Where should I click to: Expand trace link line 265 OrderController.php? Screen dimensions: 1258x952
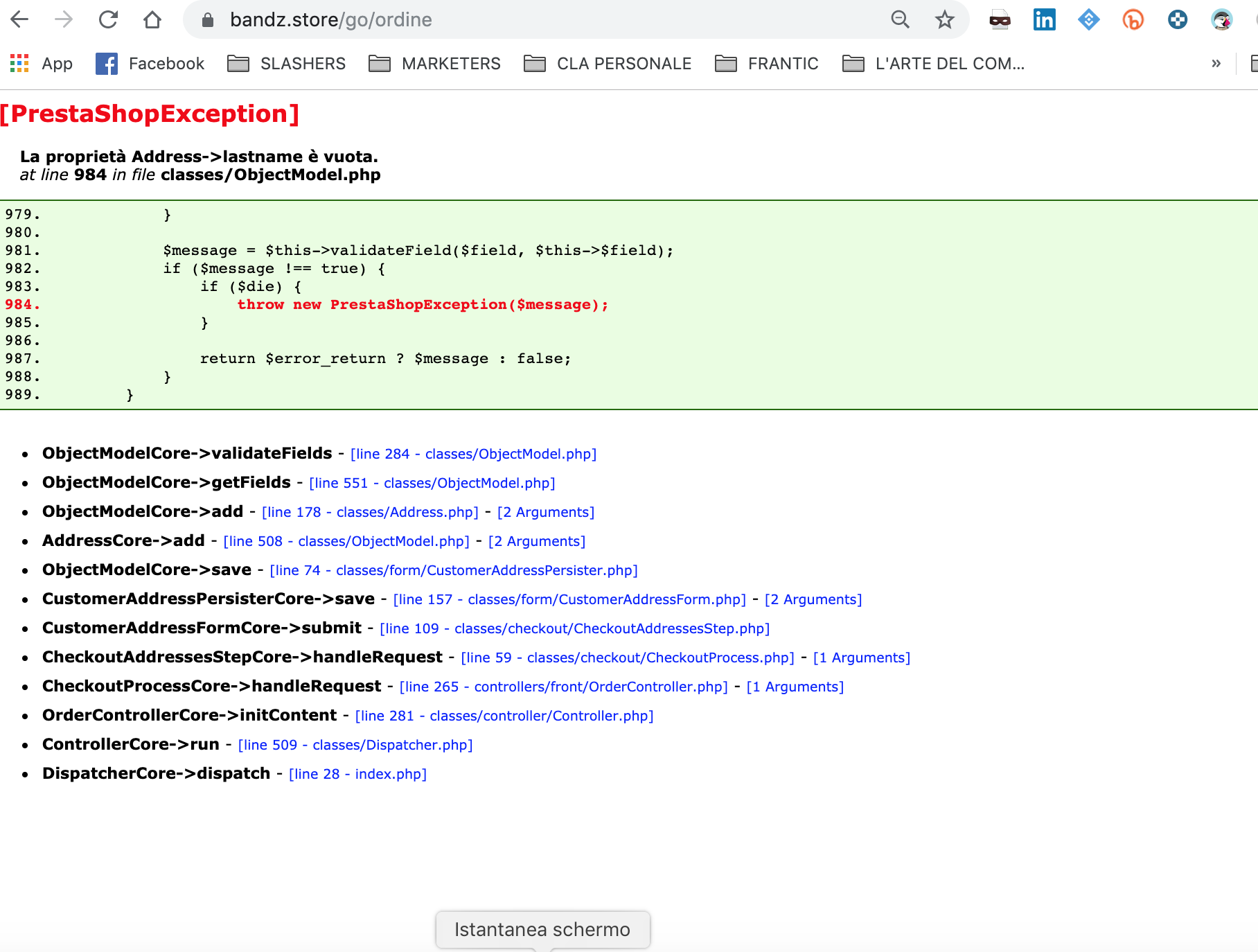point(564,687)
